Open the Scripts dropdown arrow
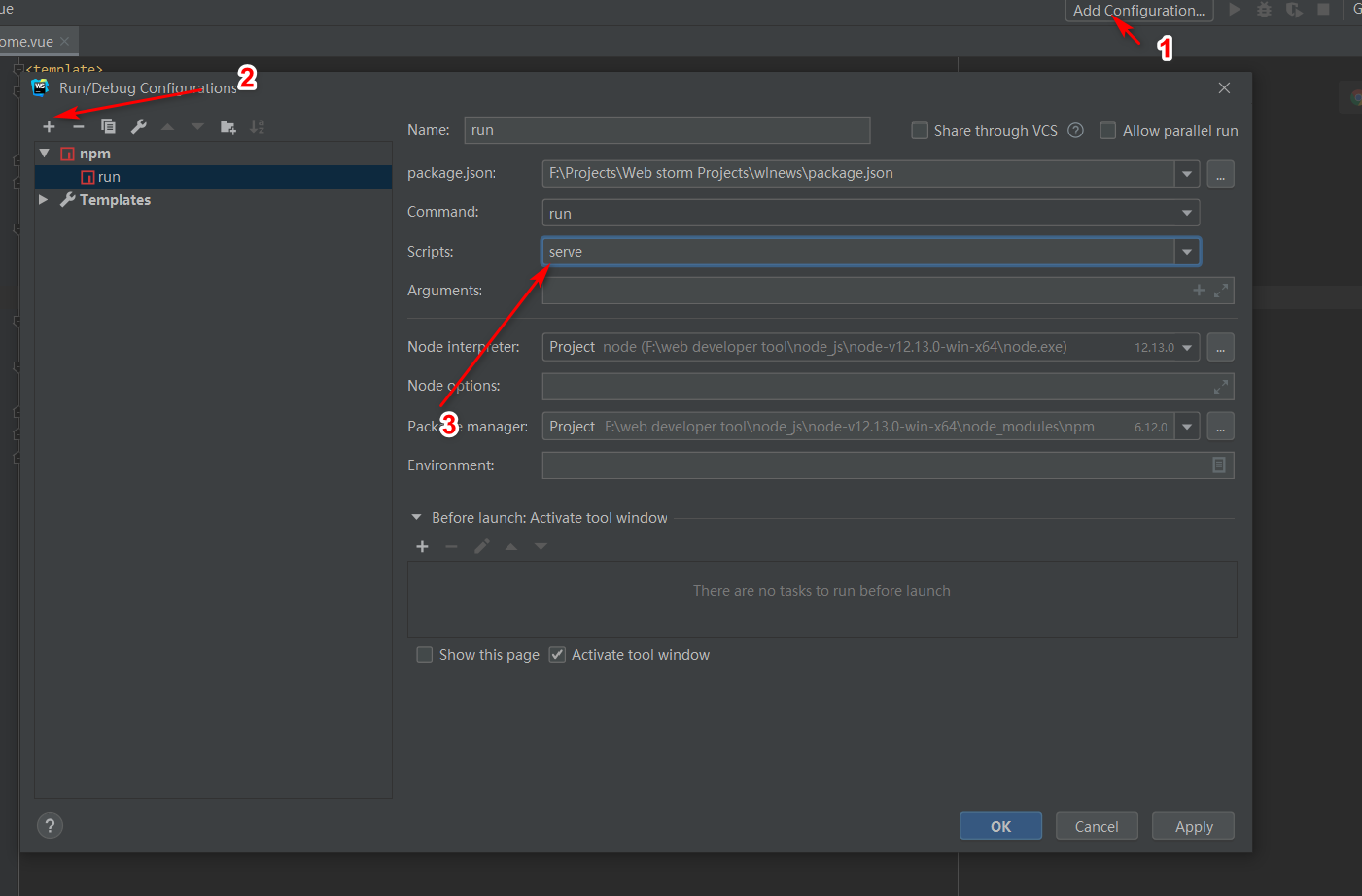The image size is (1362, 896). (1187, 252)
